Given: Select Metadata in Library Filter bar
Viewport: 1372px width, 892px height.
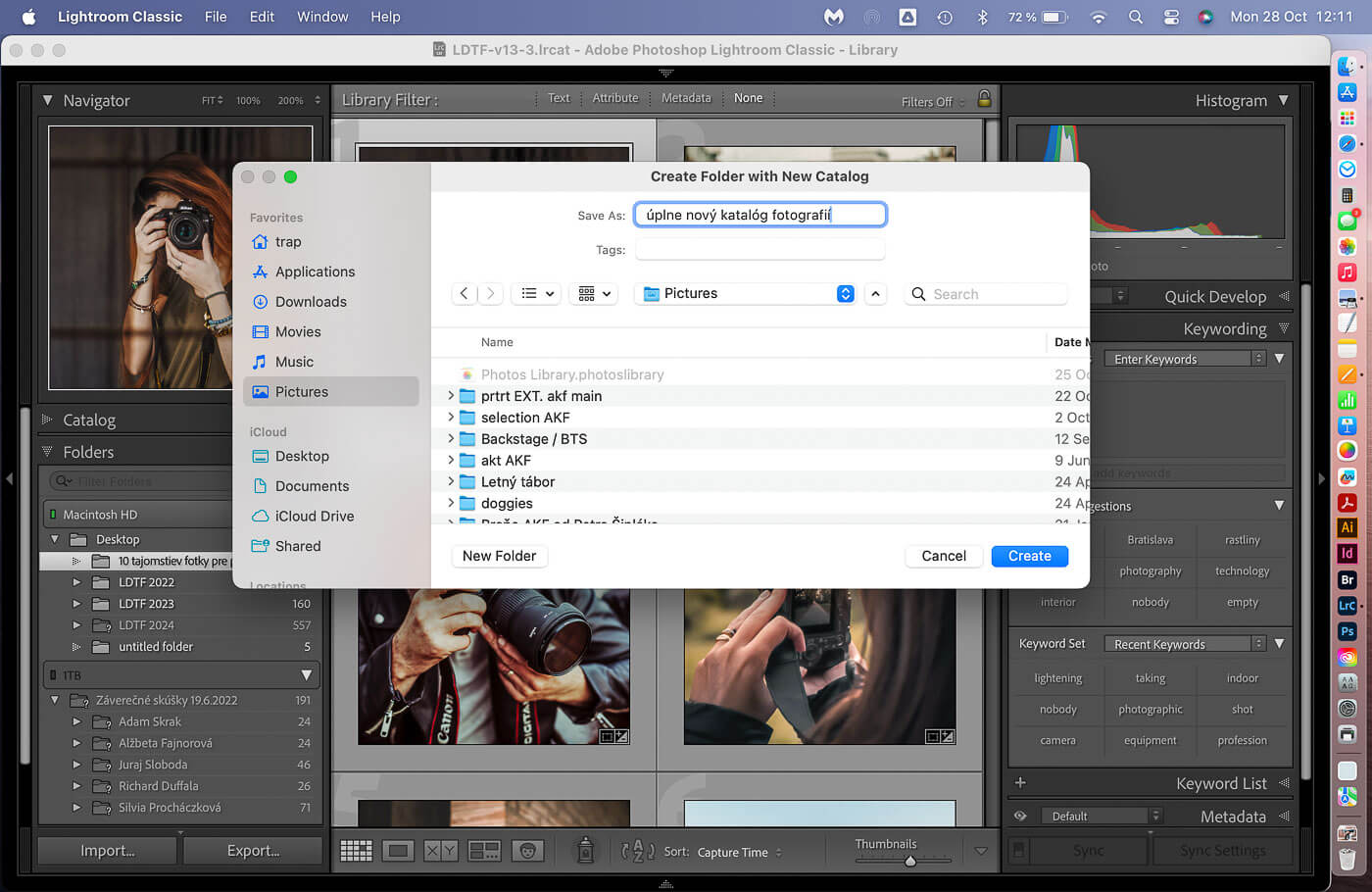Looking at the screenshot, I should [686, 98].
